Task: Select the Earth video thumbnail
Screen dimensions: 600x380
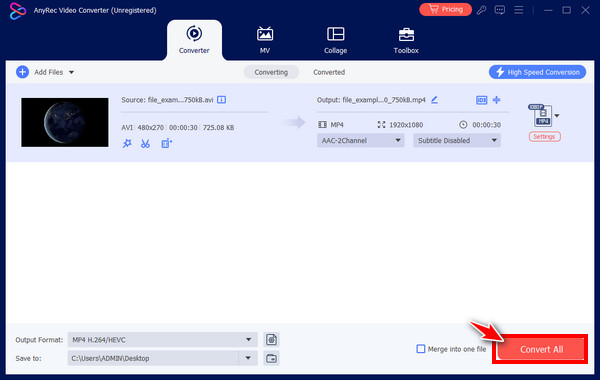Action: tap(65, 122)
